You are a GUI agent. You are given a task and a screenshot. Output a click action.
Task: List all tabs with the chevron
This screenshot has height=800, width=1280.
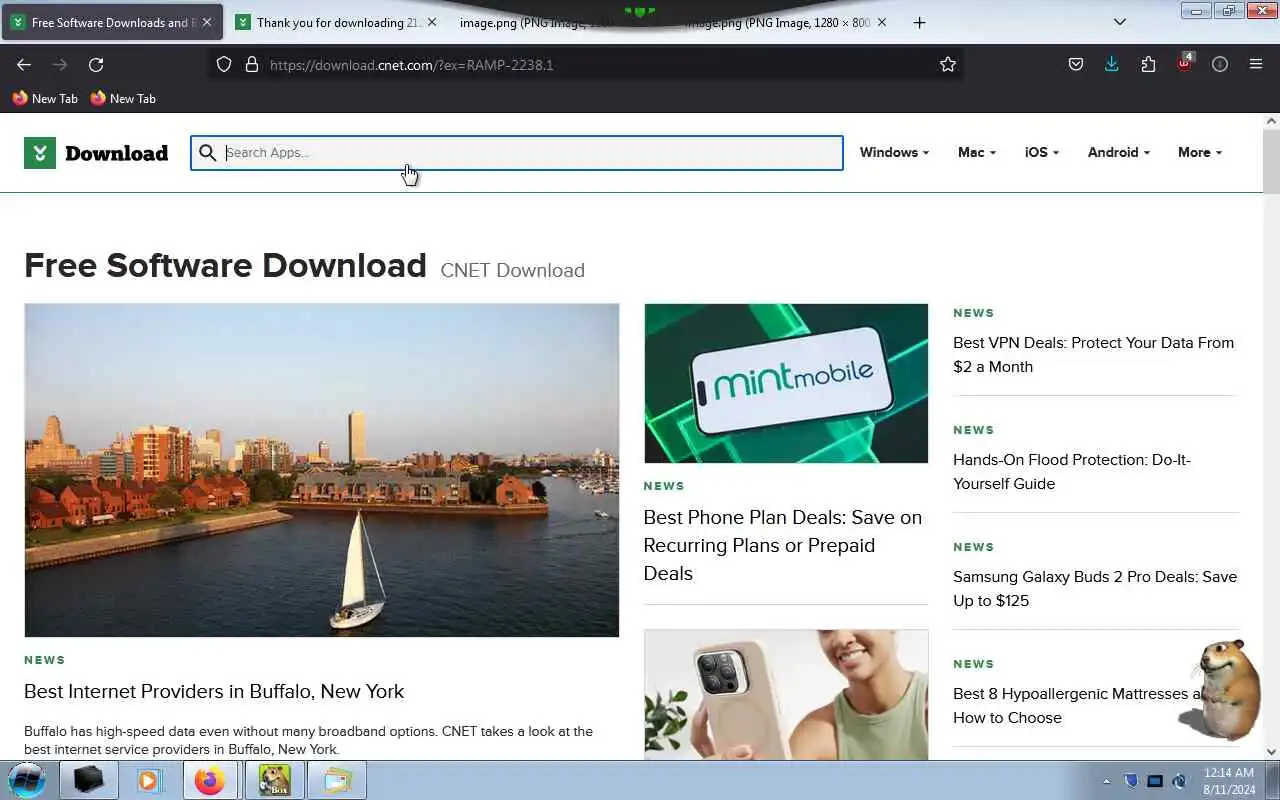(1120, 22)
